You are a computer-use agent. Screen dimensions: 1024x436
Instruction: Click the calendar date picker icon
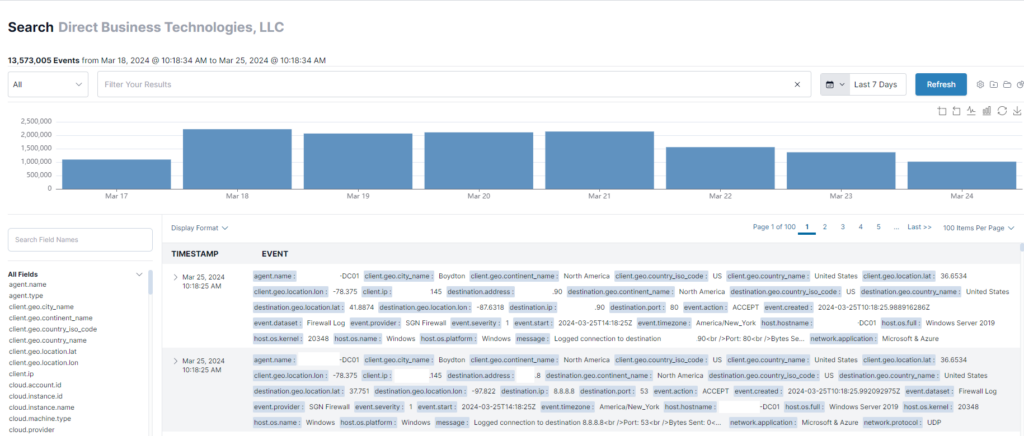830,85
